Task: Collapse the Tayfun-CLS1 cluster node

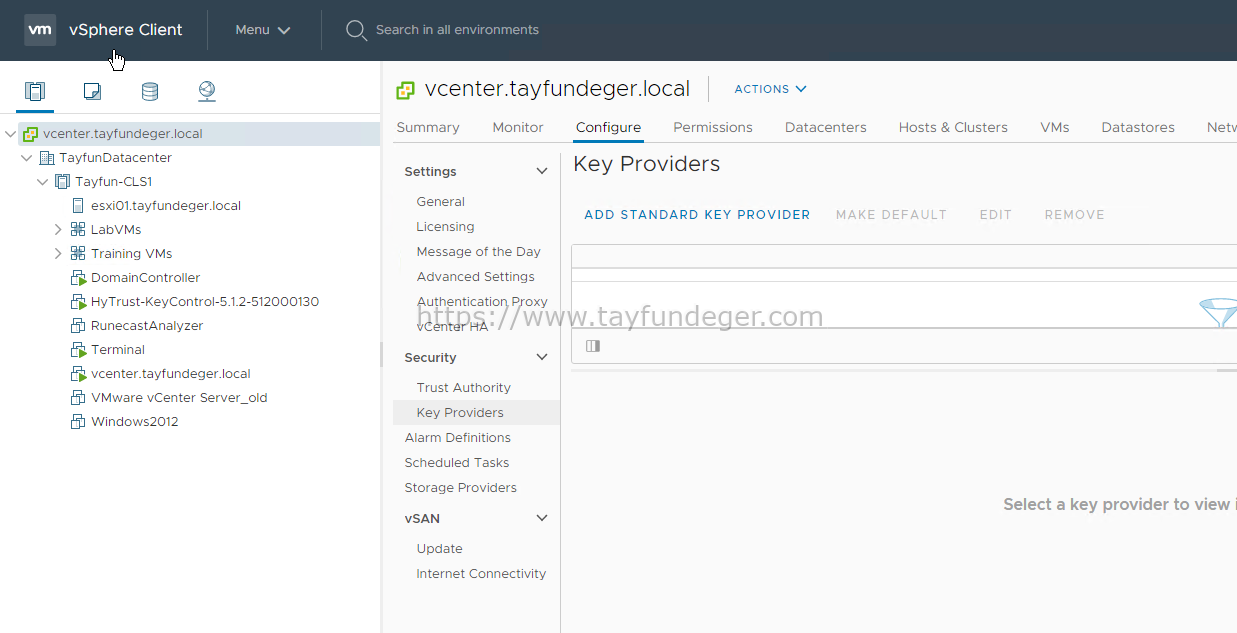Action: click(x=42, y=182)
